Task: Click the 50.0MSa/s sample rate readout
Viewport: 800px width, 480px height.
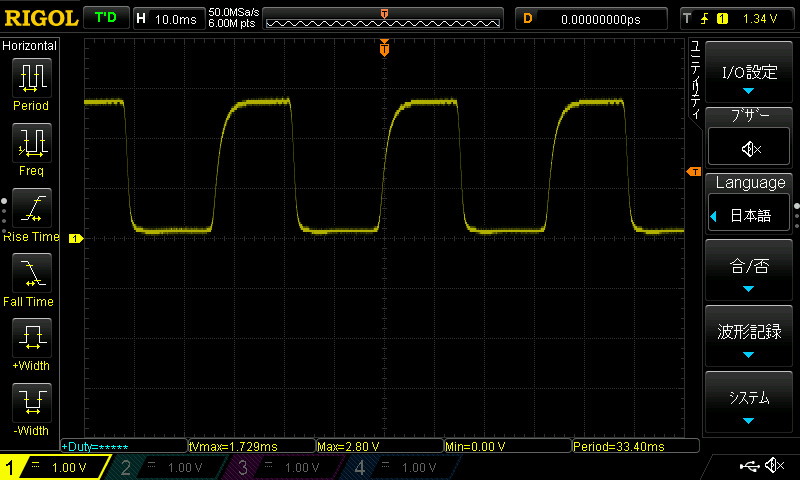Action: [234, 12]
